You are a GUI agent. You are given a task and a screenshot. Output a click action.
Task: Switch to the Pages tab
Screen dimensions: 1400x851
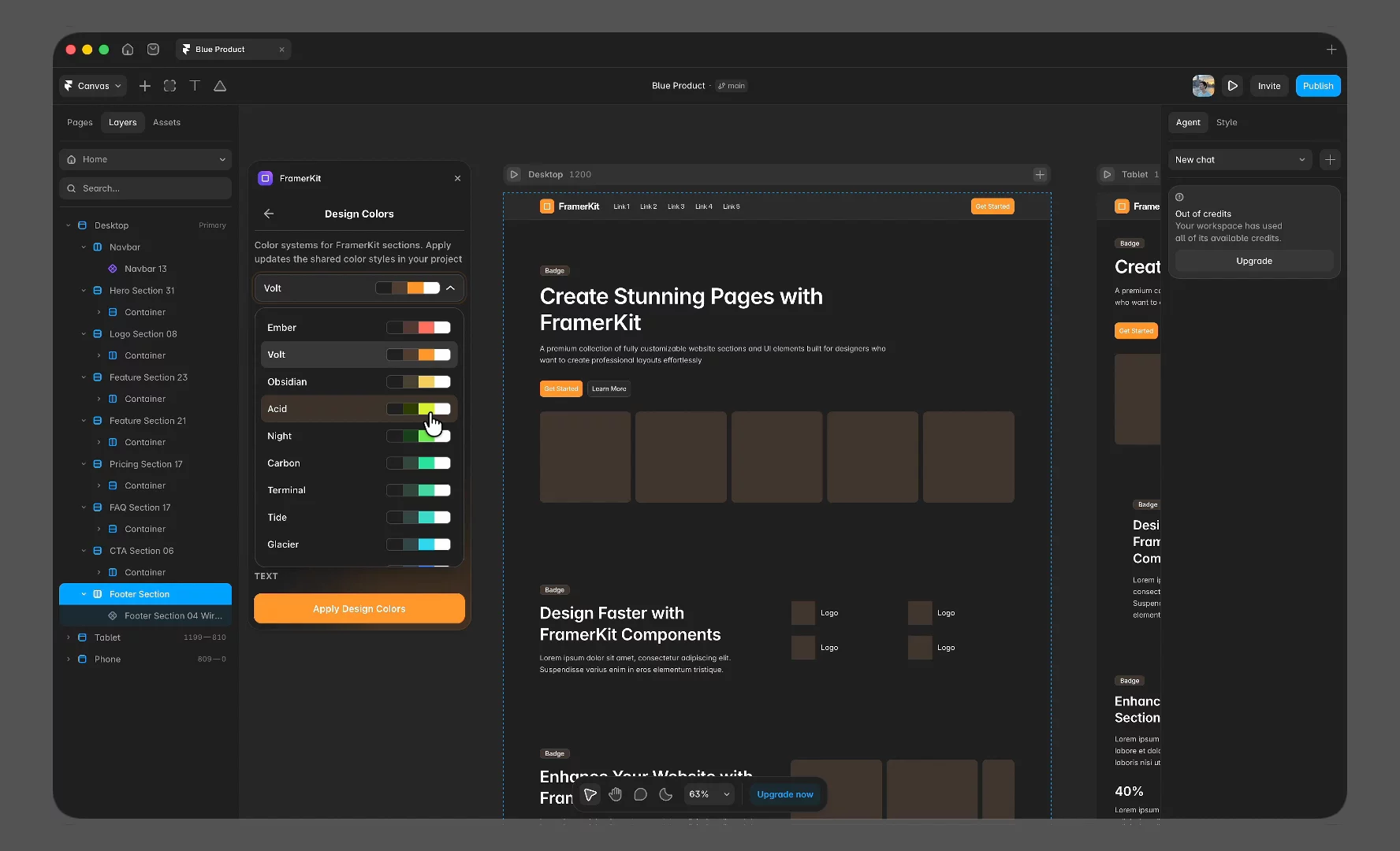pos(80,122)
